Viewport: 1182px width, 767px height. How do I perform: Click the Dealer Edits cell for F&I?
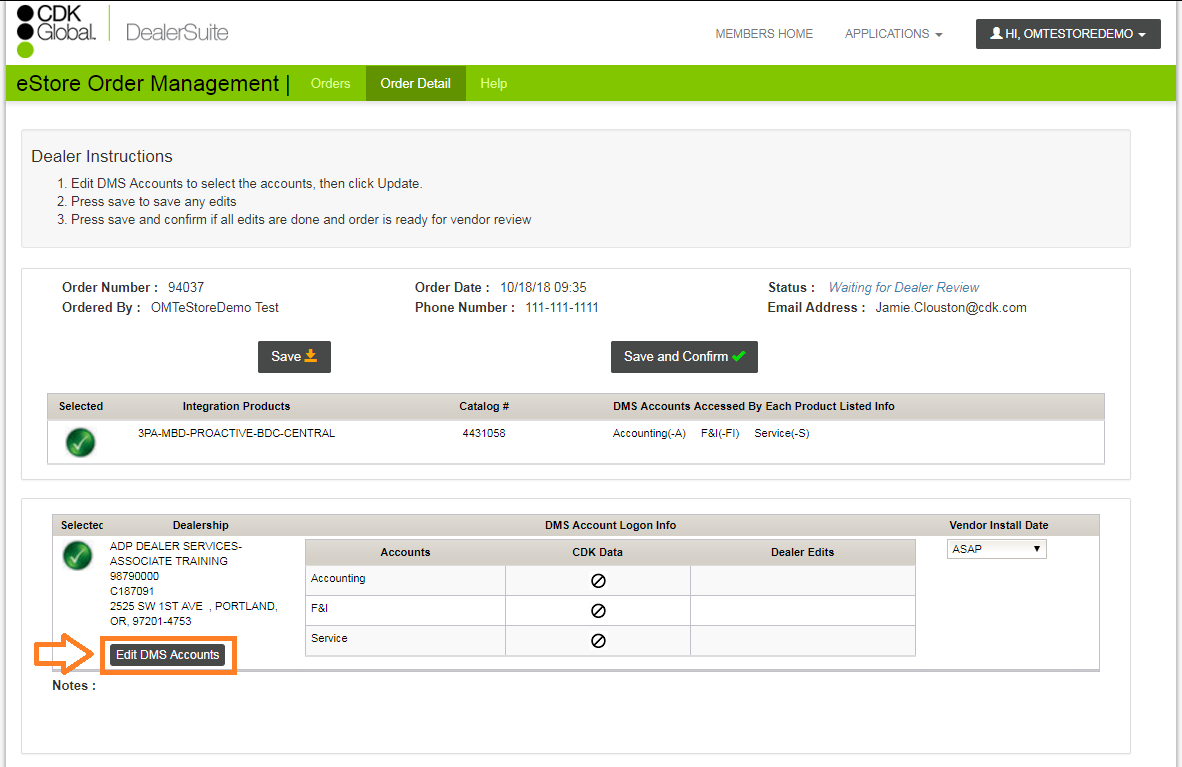802,610
